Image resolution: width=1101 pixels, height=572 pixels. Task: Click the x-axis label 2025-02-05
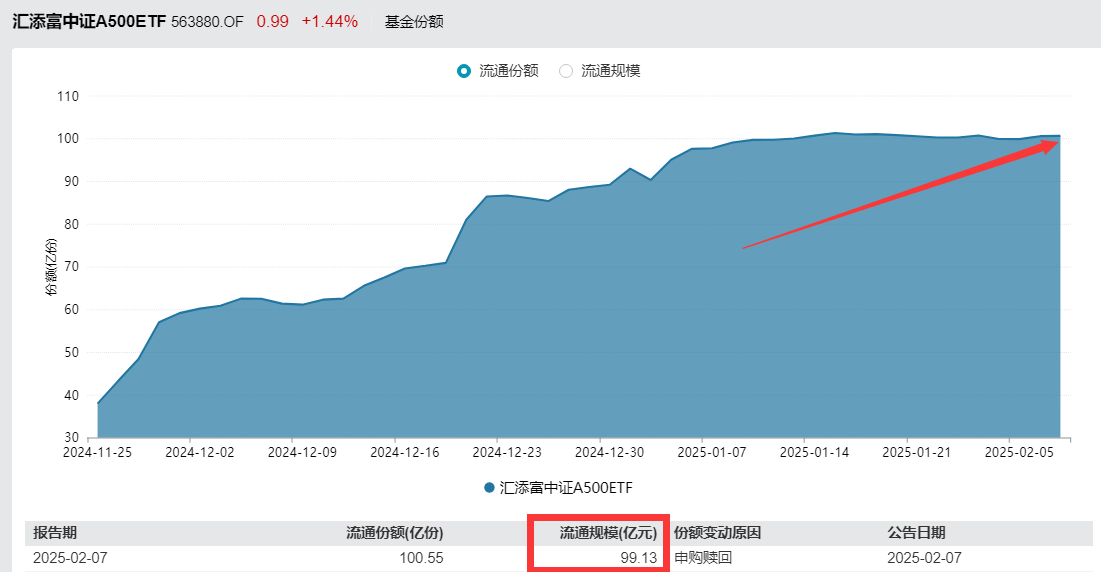1019,453
